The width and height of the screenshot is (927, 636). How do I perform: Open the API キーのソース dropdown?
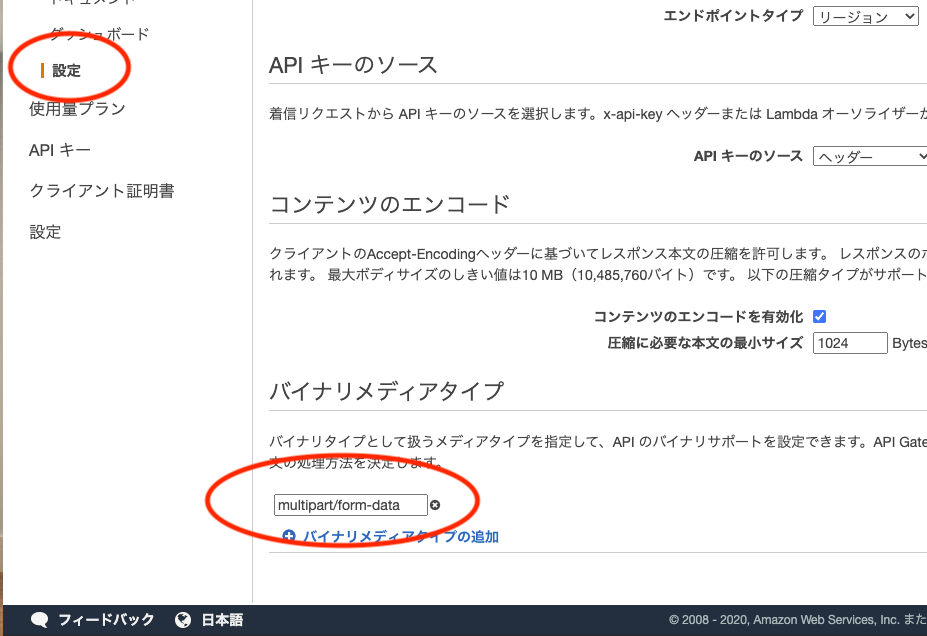870,157
